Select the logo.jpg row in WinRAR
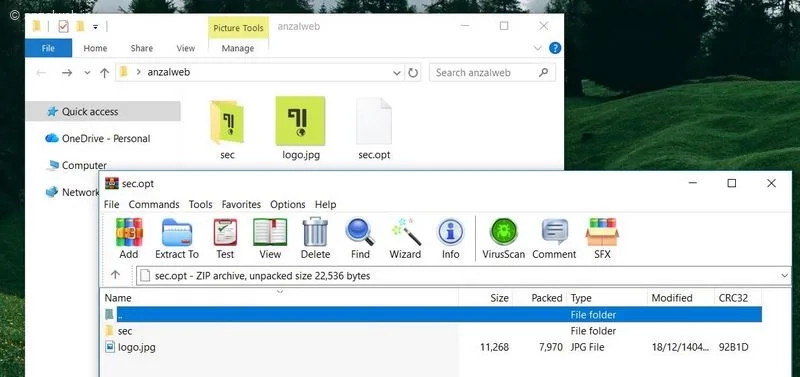800x377 pixels. pyautogui.click(x=432, y=347)
